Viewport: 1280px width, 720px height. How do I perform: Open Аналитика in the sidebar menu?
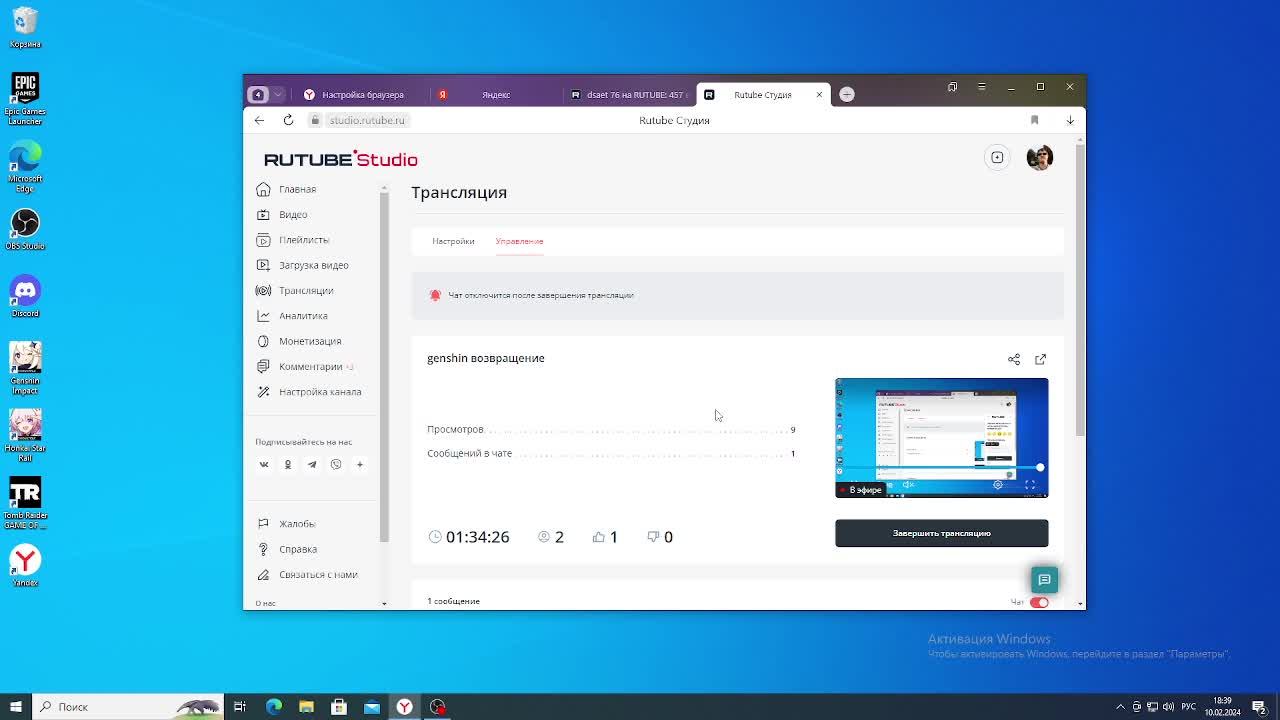coord(303,316)
